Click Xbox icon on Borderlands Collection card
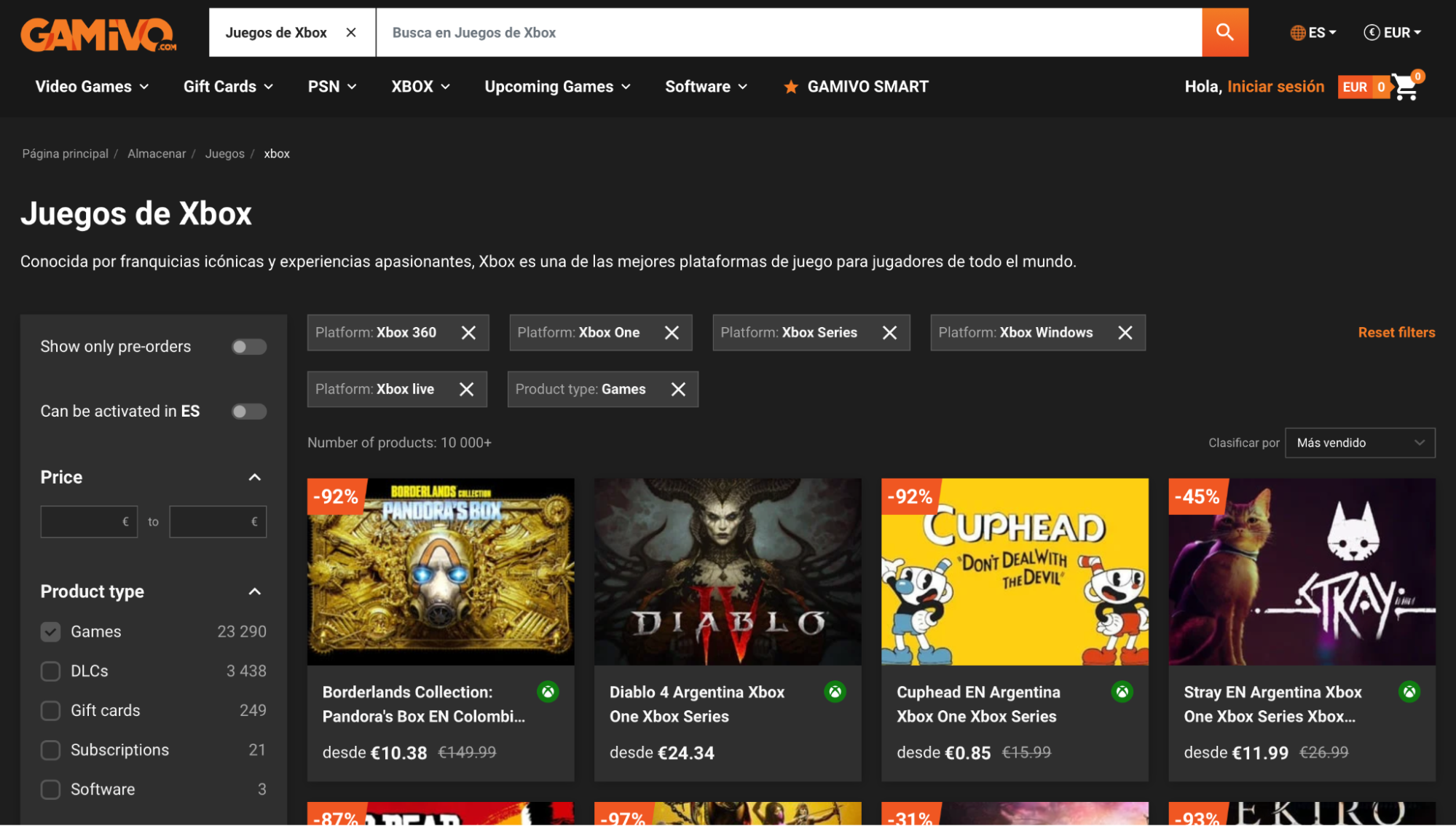Viewport: 1456px width, 826px height. tap(548, 692)
